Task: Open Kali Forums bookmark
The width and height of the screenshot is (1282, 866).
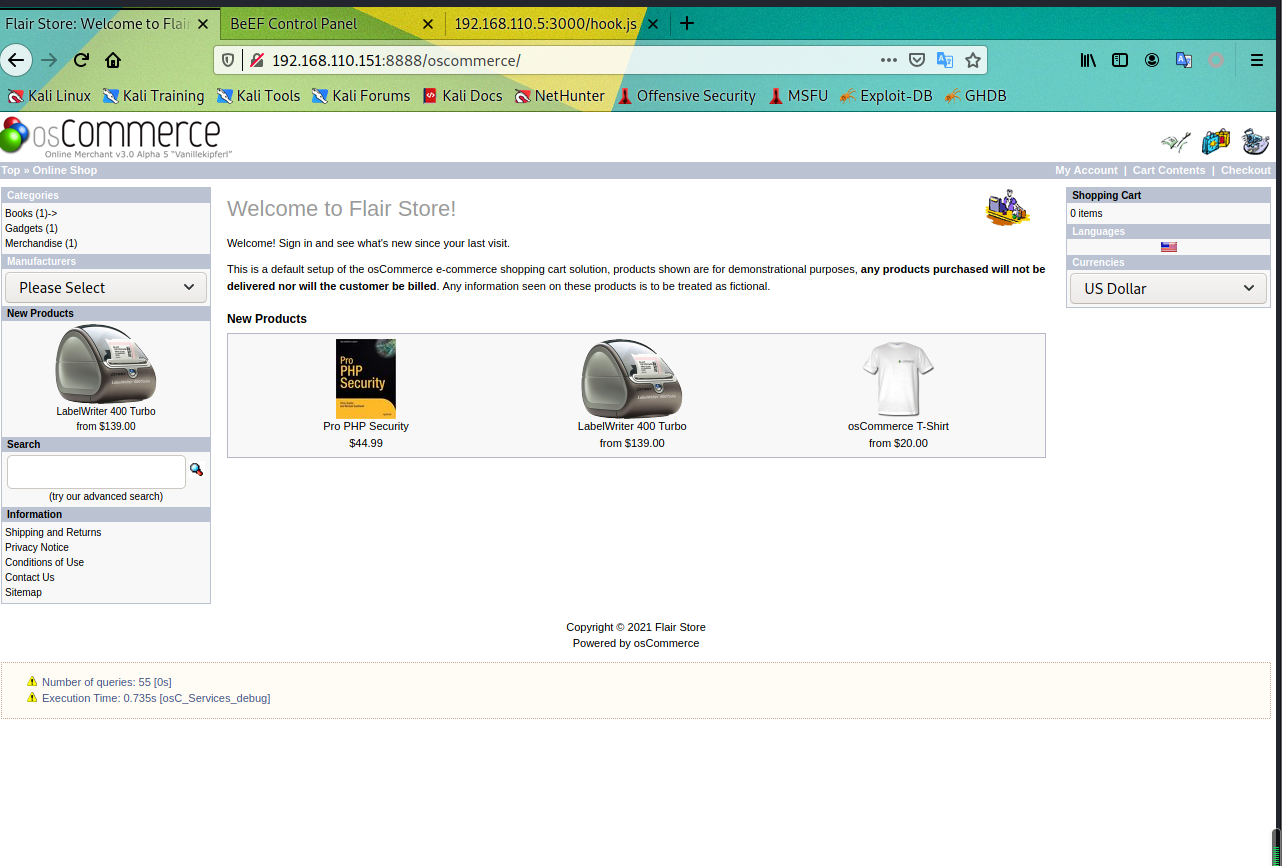Action: point(360,96)
